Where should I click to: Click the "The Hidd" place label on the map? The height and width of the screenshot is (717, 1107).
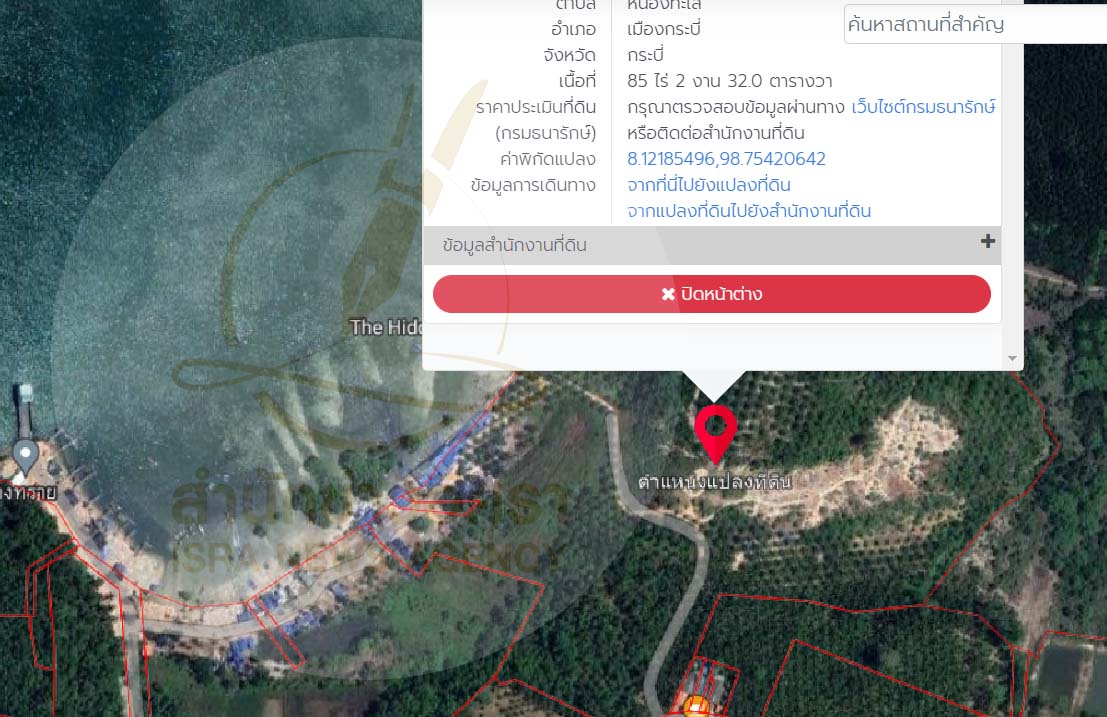click(387, 326)
